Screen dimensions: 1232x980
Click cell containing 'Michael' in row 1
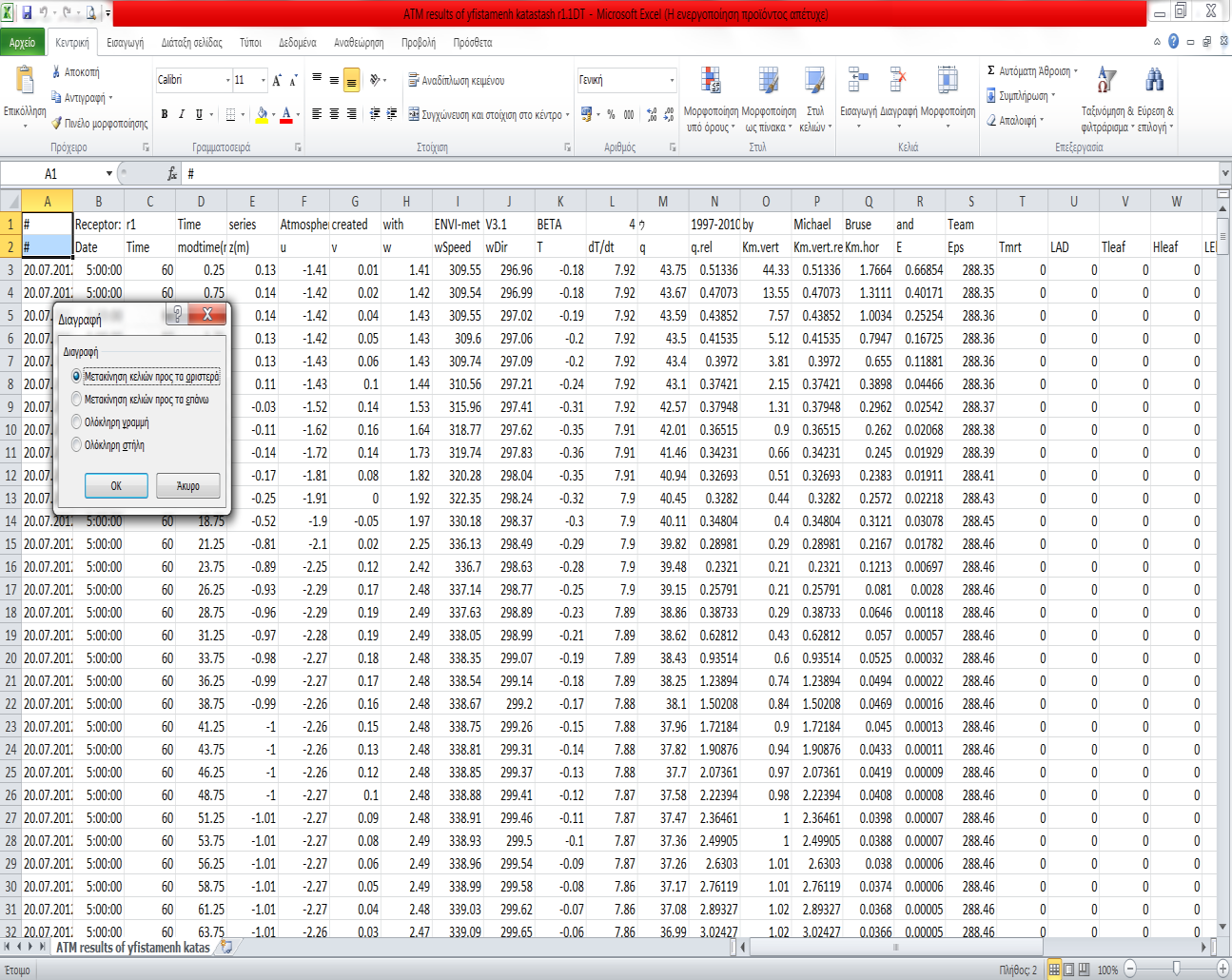[817, 225]
